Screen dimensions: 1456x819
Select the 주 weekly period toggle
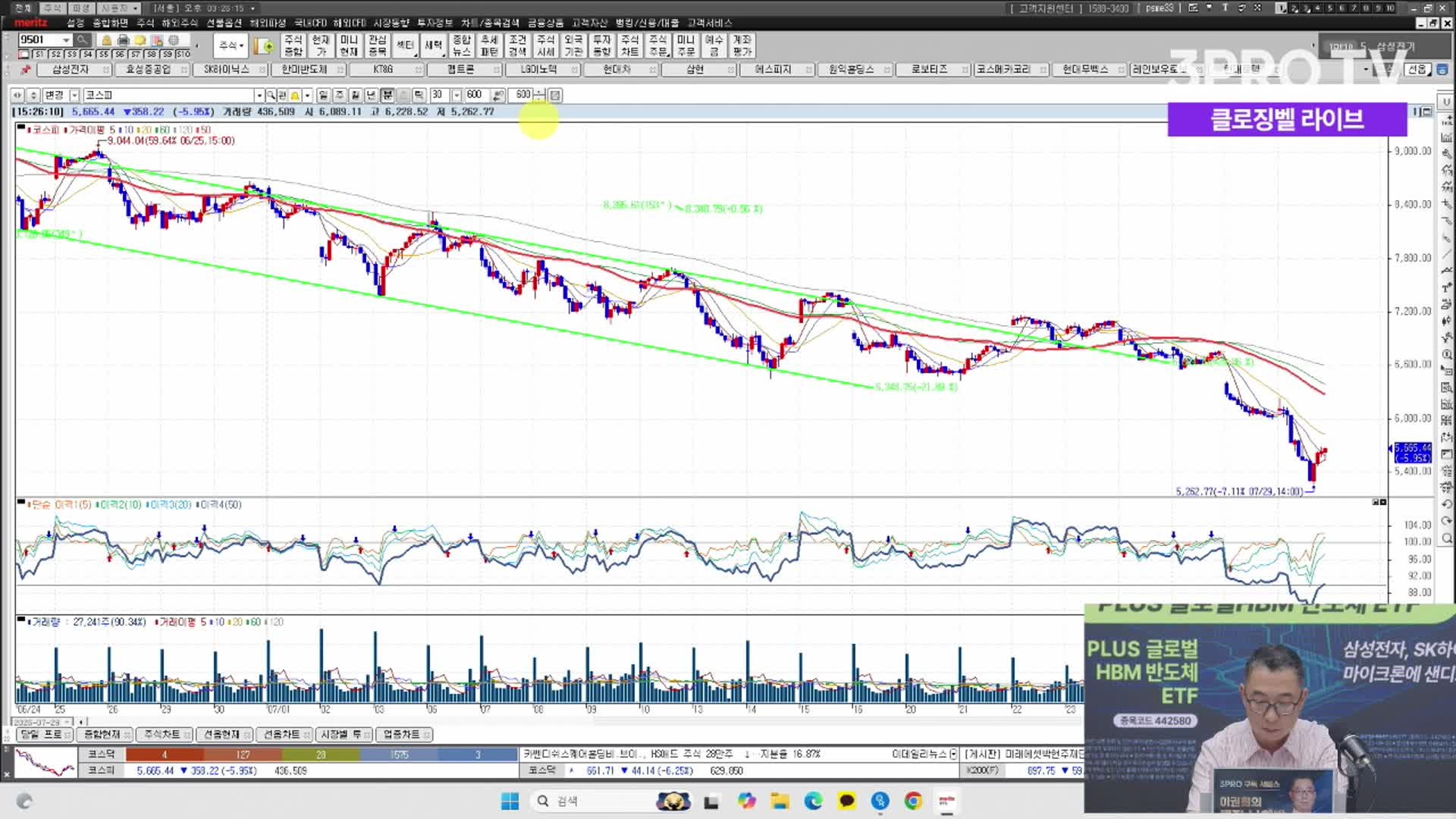(339, 95)
